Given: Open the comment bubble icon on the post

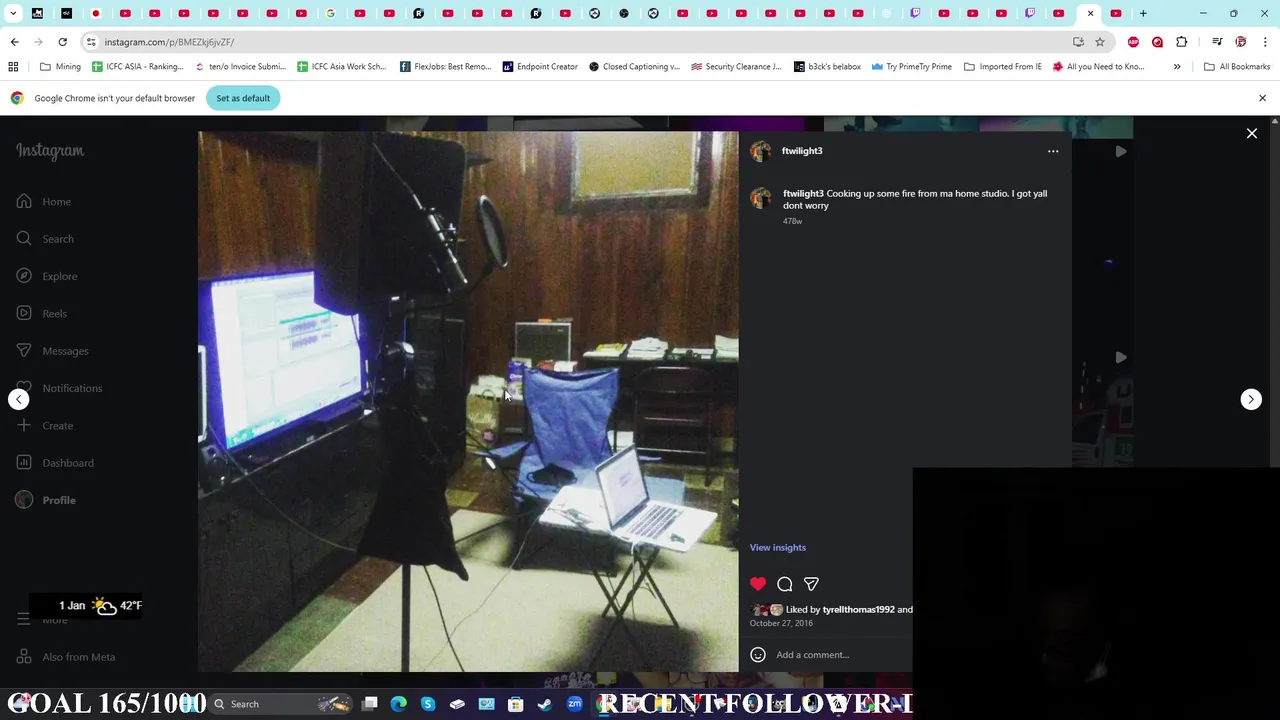Looking at the screenshot, I should click(x=785, y=584).
